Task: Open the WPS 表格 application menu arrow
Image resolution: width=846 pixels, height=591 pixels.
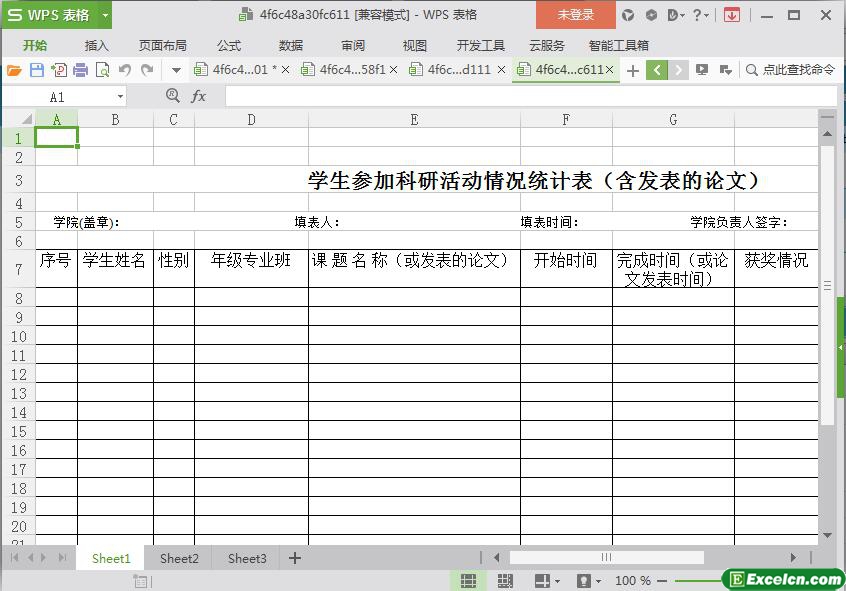Action: [106, 15]
